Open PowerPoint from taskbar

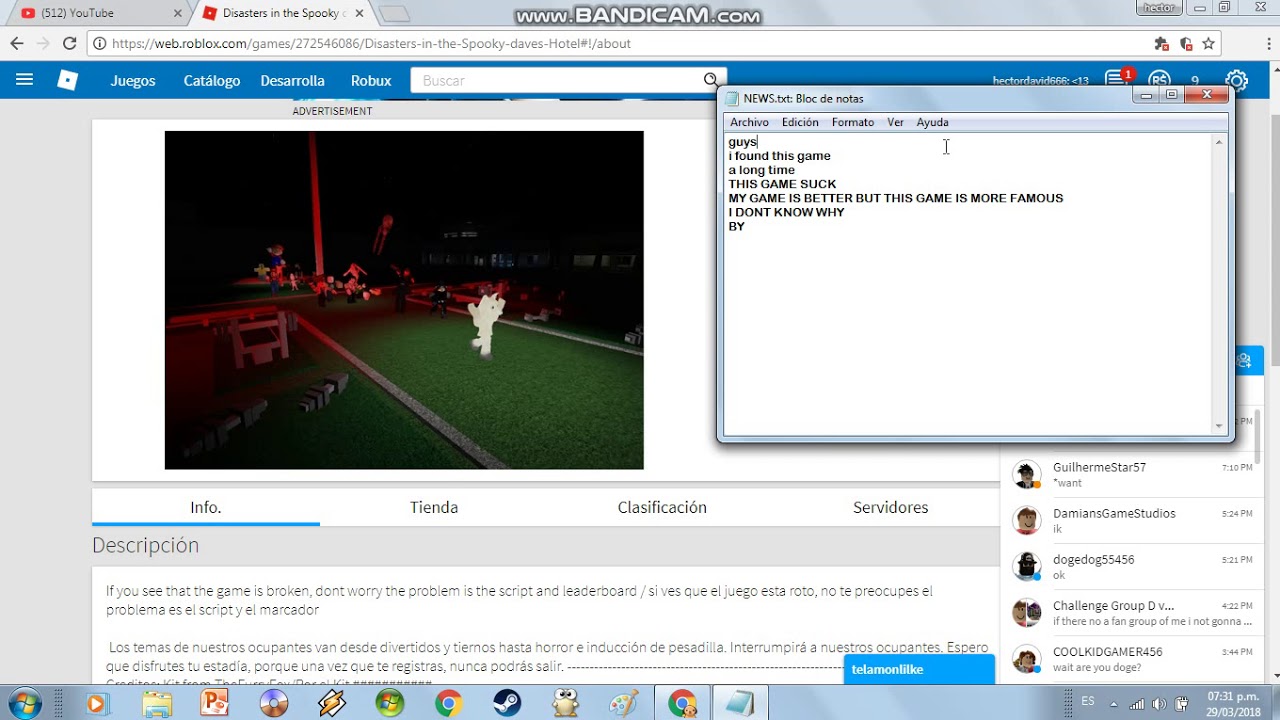click(214, 703)
